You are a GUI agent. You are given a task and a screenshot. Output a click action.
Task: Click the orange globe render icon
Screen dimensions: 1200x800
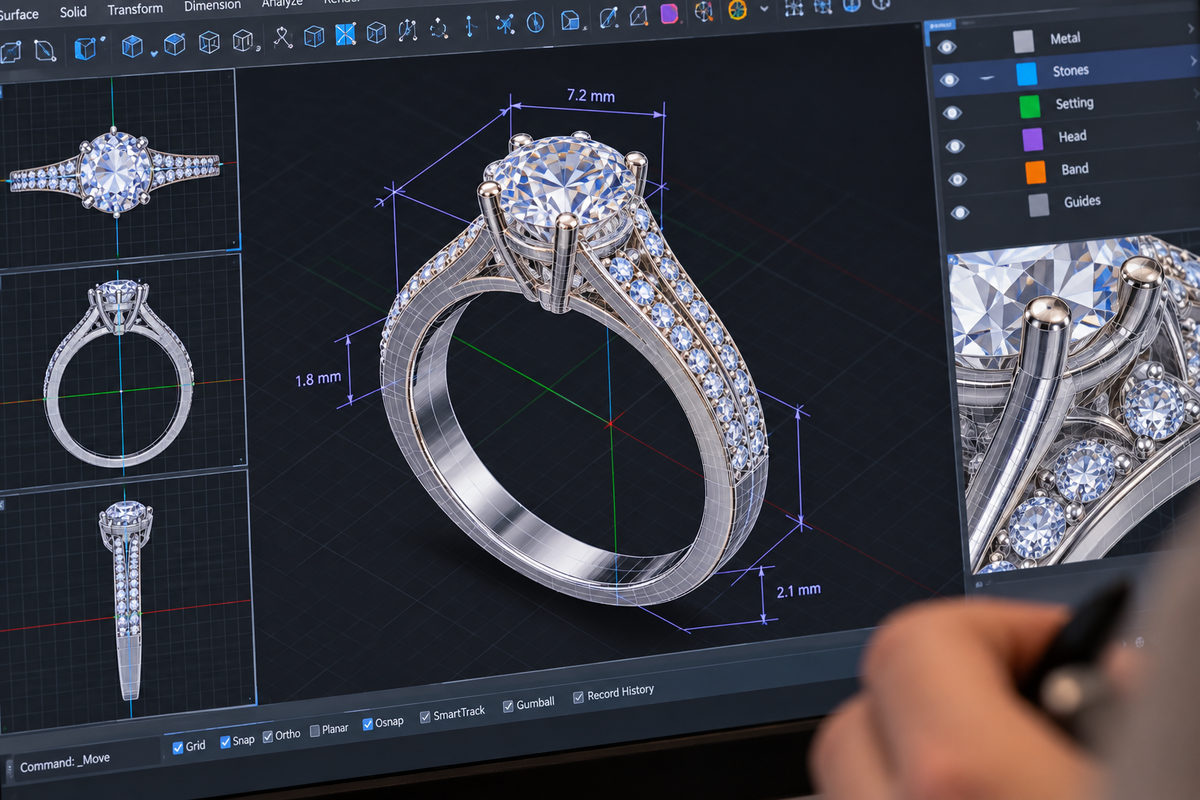pyautogui.click(x=737, y=9)
